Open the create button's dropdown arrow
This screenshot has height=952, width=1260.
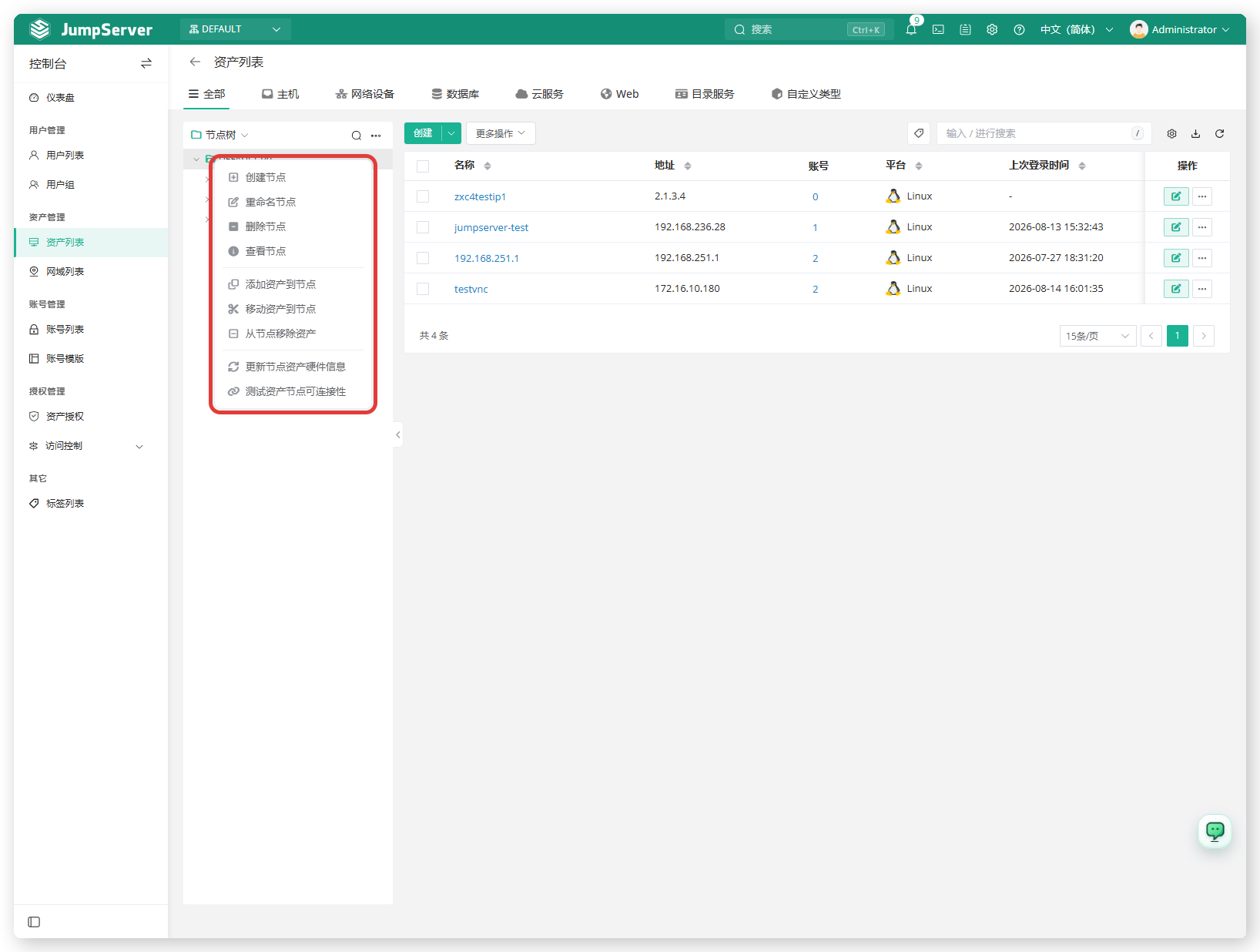coord(452,133)
